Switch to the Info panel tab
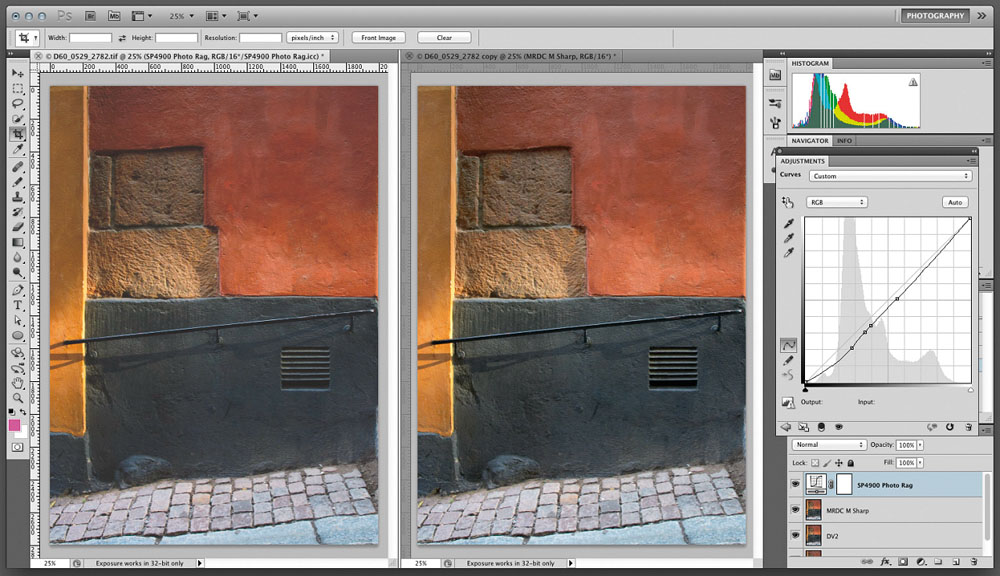The image size is (1000, 576). coord(844,141)
